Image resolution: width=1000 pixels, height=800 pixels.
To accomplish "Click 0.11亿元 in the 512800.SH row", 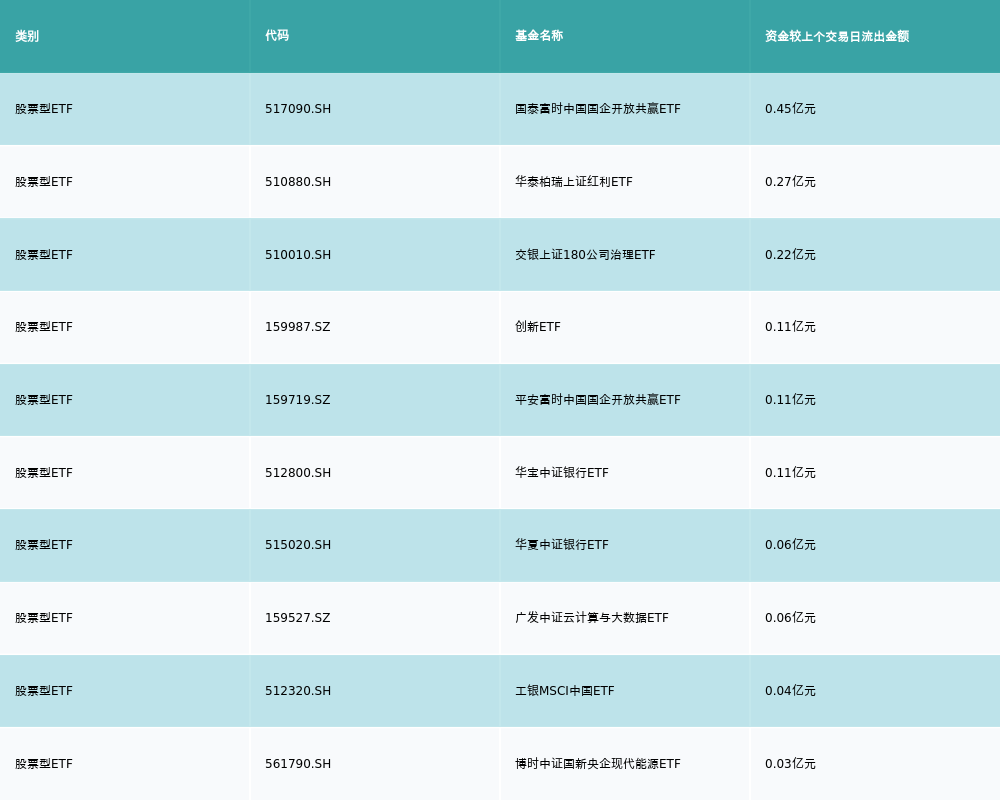I will (790, 473).
